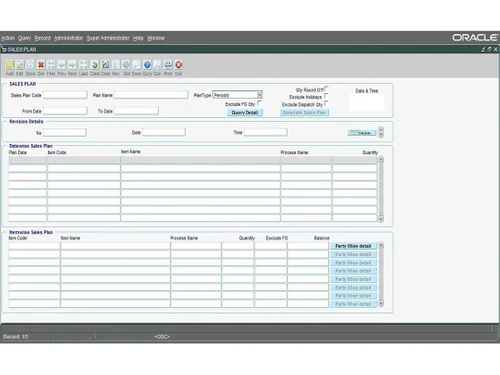Click the blue square Clear Rec icon
The image size is (500, 375).
(105, 65)
